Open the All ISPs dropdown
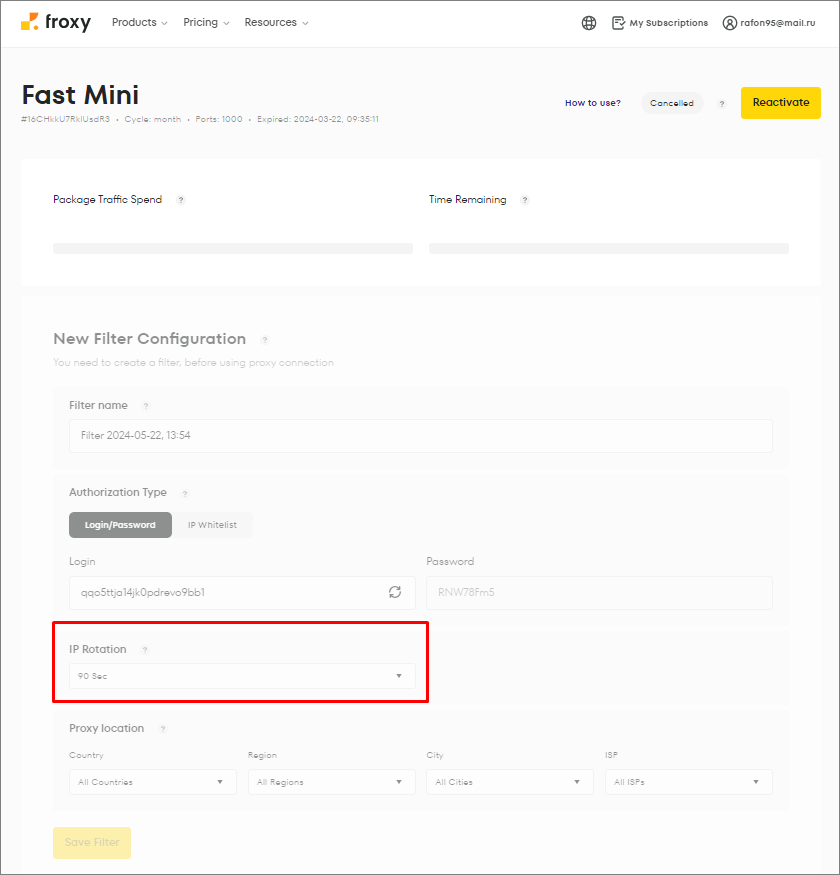The image size is (840, 875). 688,781
